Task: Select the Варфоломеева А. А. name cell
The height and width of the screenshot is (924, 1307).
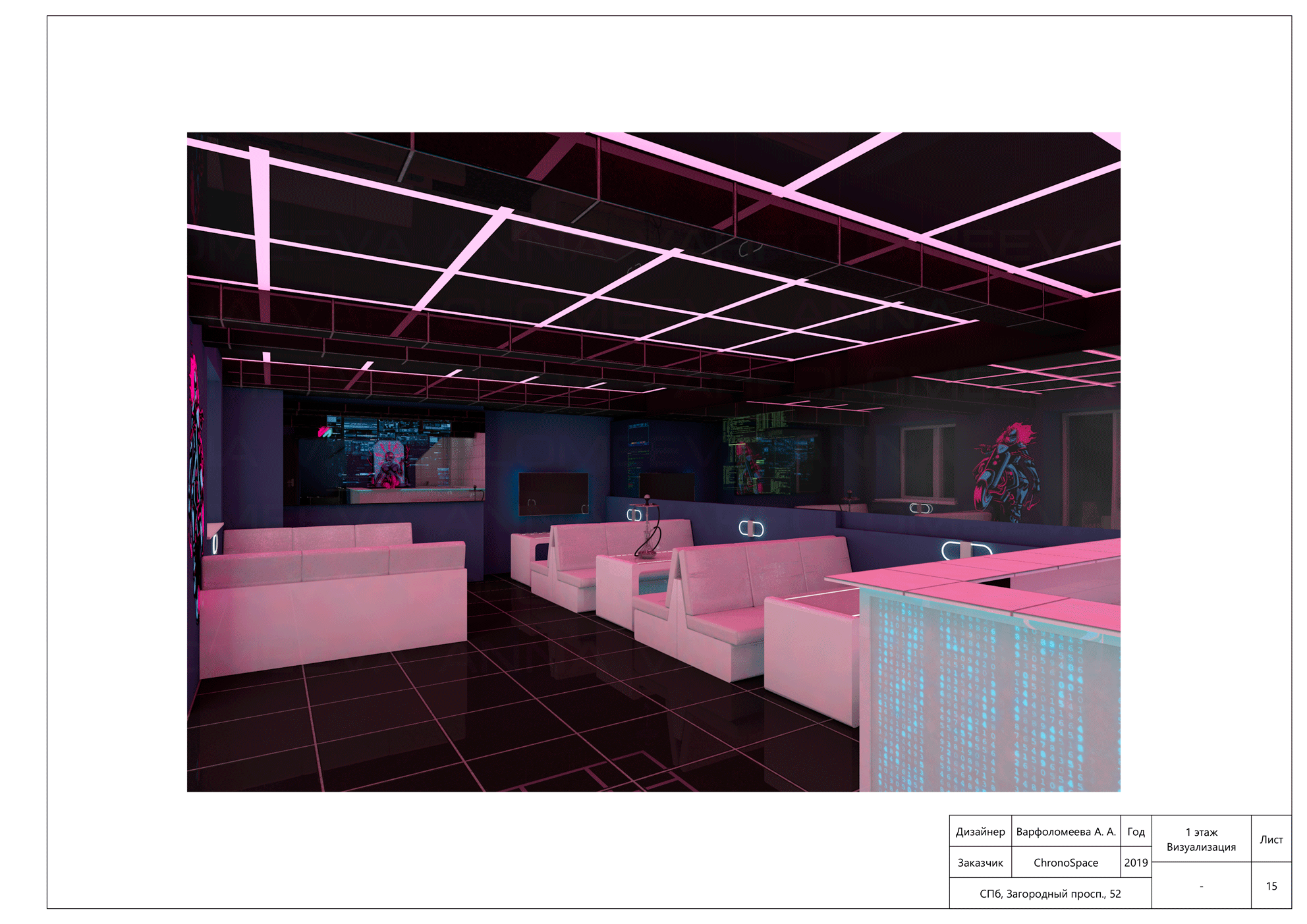Action: pos(1065,831)
